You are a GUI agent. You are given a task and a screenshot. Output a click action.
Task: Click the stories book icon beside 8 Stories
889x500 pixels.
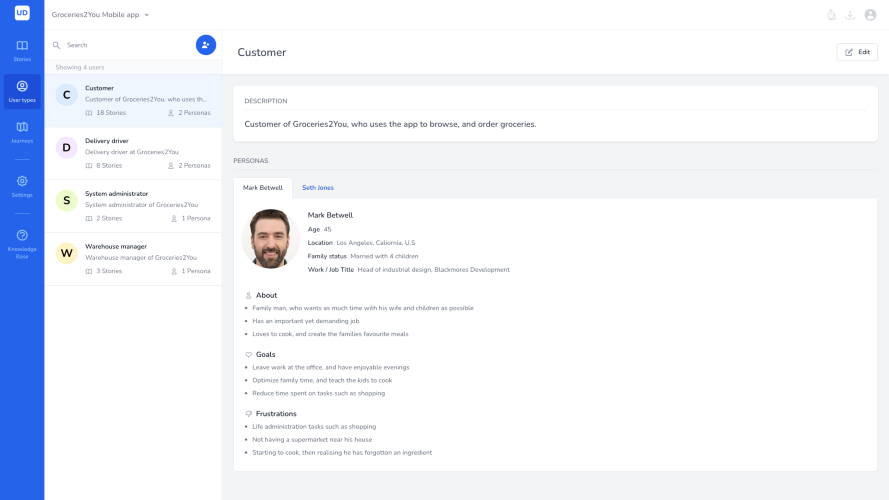click(89, 166)
